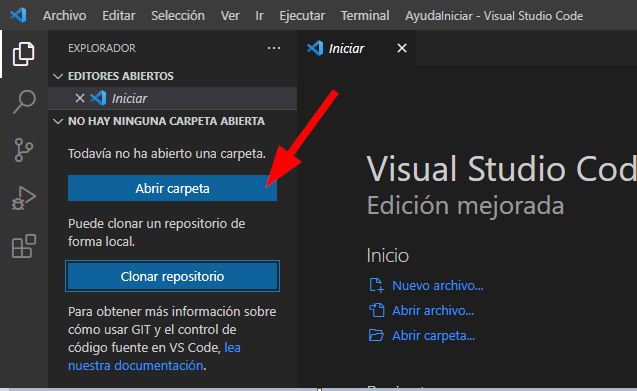Close the Iniciar editor tab
The height and width of the screenshot is (391, 637).
[402, 48]
